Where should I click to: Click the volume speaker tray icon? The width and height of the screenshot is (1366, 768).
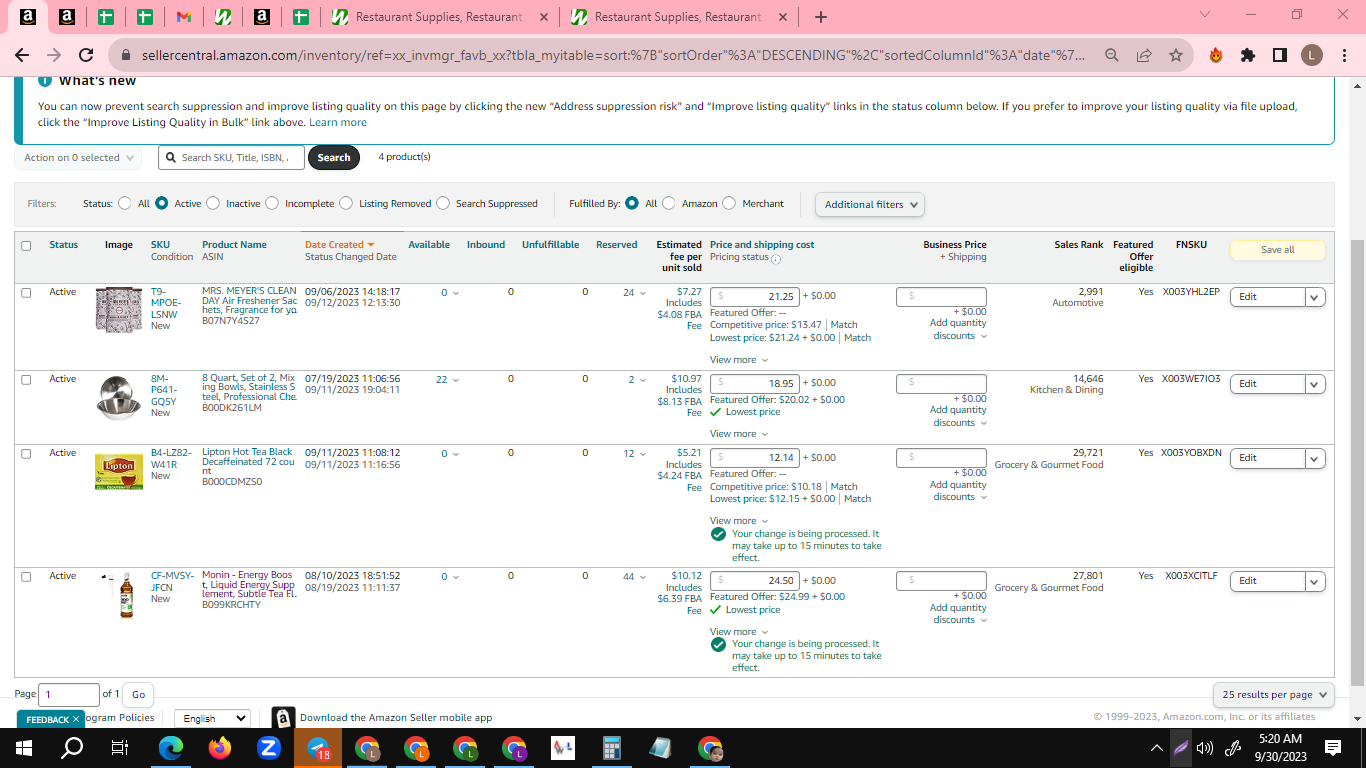(x=1205, y=747)
